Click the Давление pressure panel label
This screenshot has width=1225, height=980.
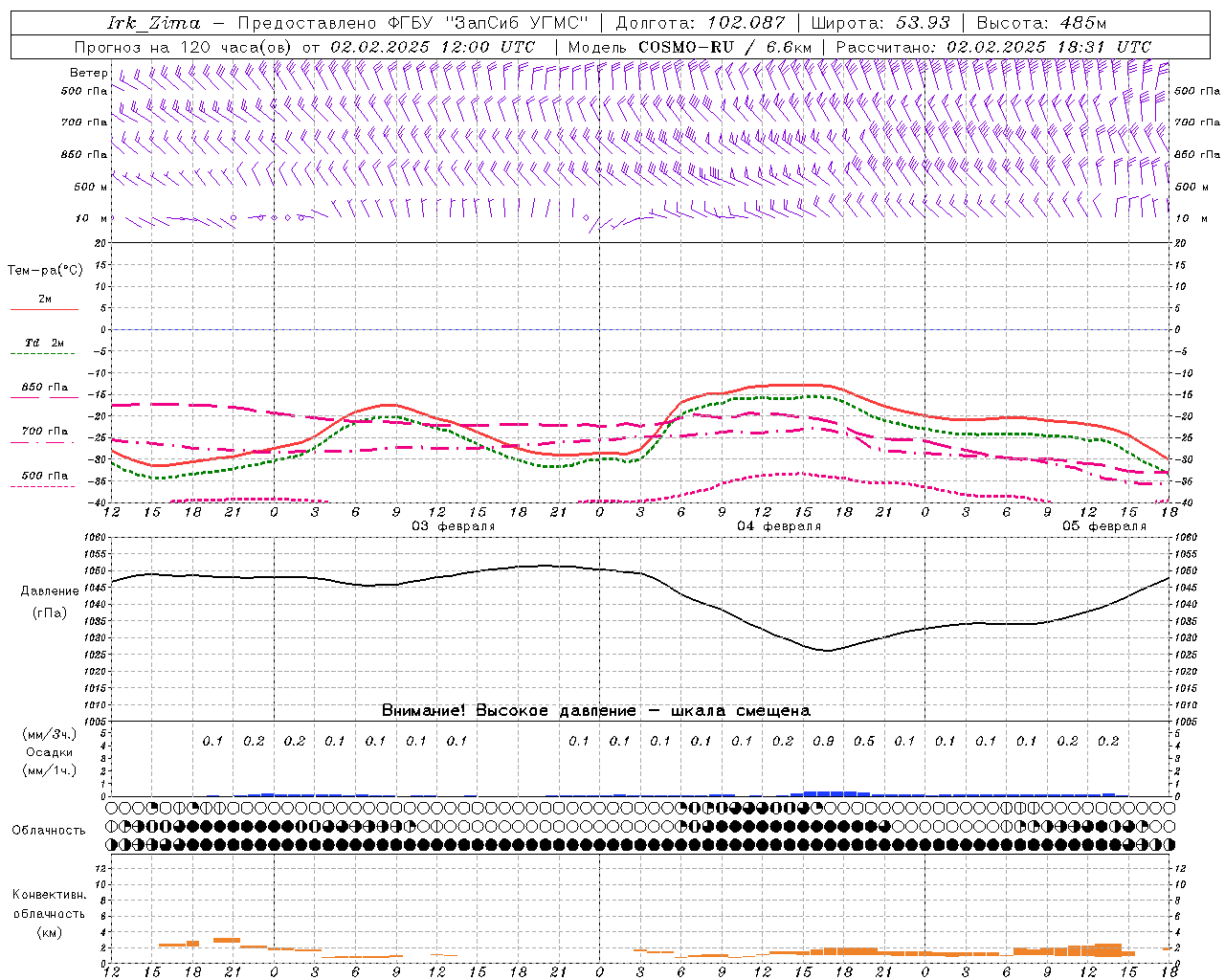coord(50,591)
